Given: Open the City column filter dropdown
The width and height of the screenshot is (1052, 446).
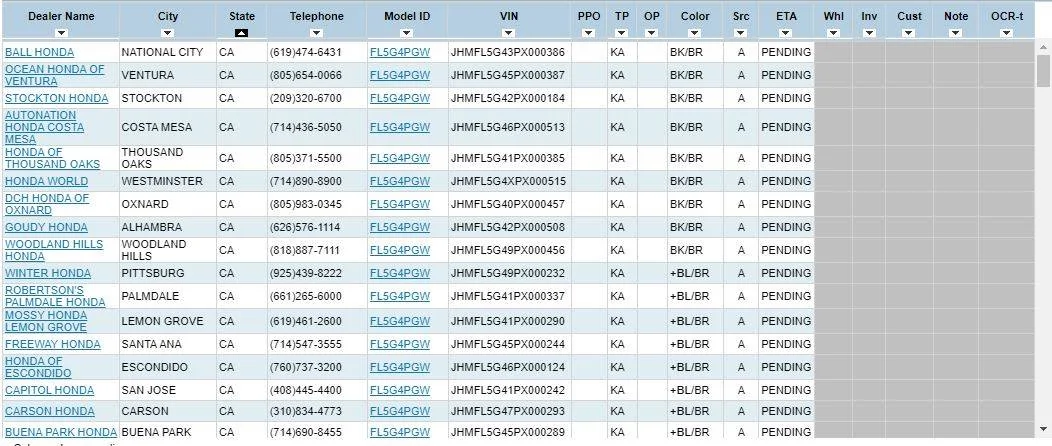Looking at the screenshot, I should pyautogui.click(x=168, y=33).
